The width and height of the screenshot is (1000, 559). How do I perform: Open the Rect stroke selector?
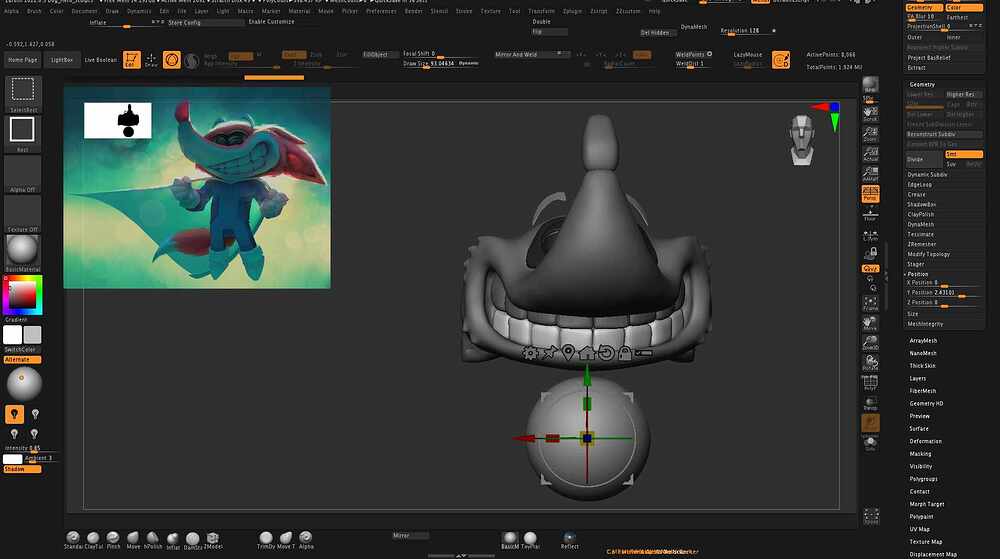[22, 133]
